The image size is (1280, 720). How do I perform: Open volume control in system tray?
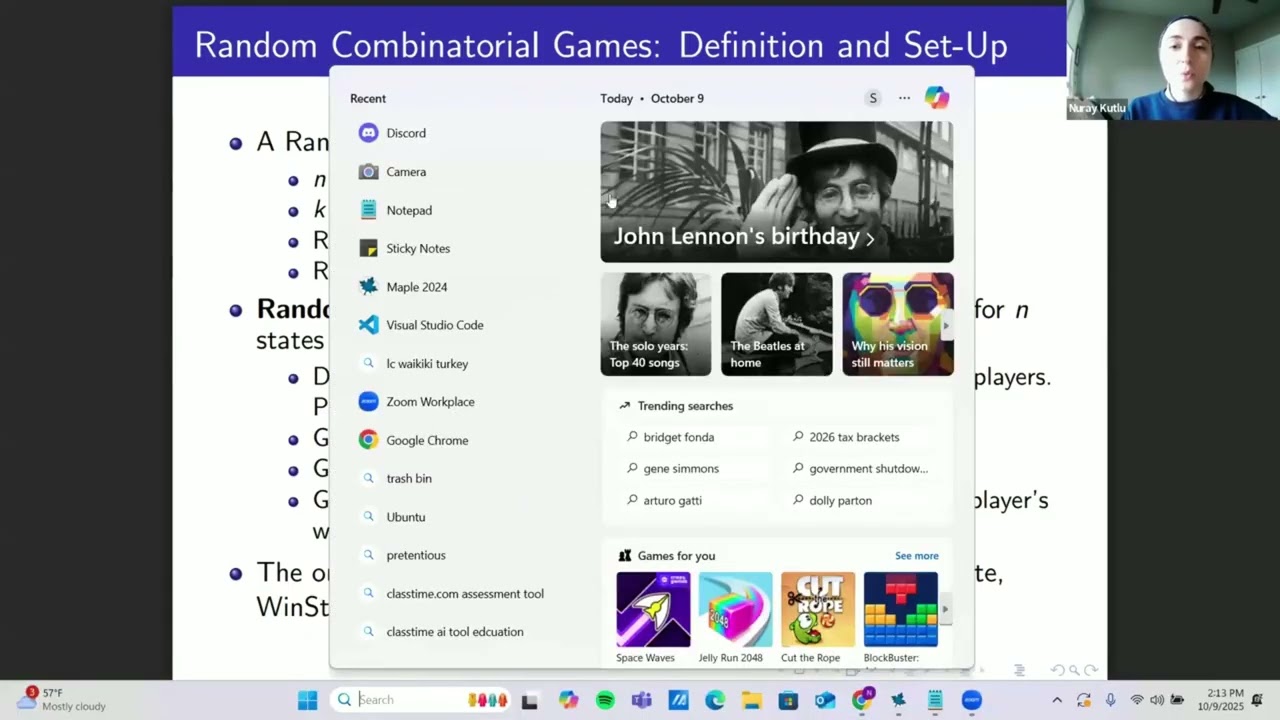pyautogui.click(x=1157, y=700)
